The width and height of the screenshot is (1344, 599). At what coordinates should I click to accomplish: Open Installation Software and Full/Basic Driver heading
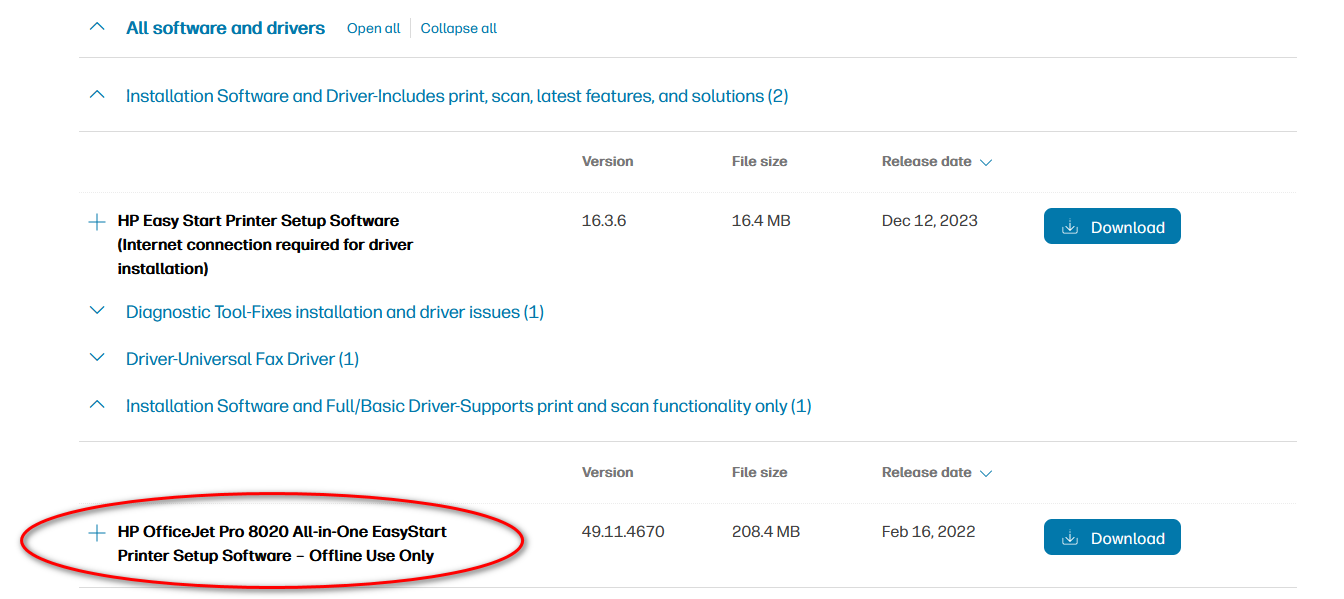click(x=469, y=406)
